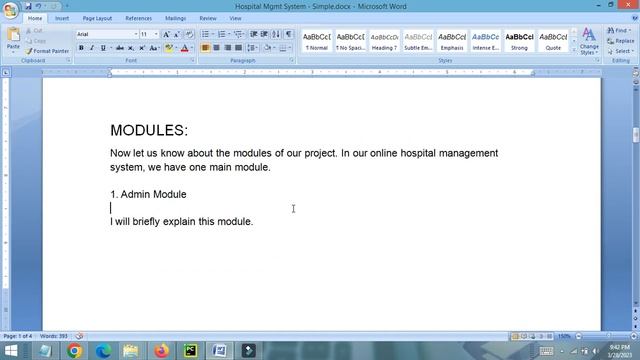640x360 pixels.
Task: Switch to Print Layout view
Action: pos(515,336)
